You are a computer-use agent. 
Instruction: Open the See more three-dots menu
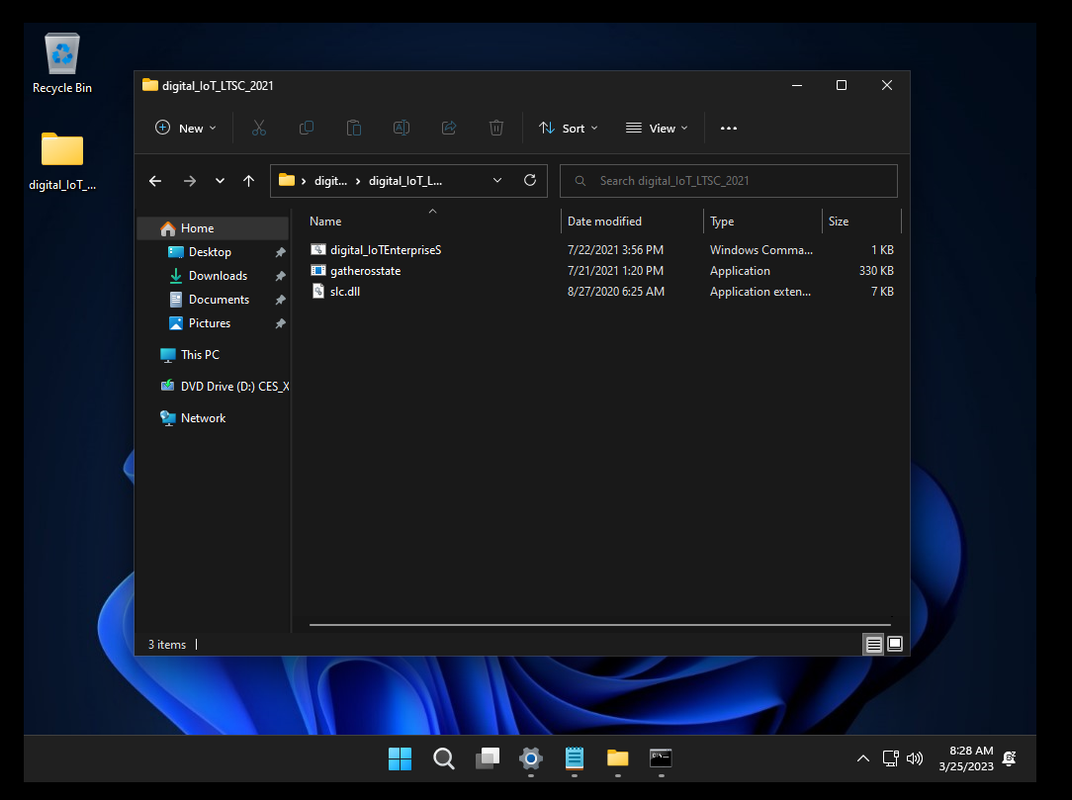(729, 128)
